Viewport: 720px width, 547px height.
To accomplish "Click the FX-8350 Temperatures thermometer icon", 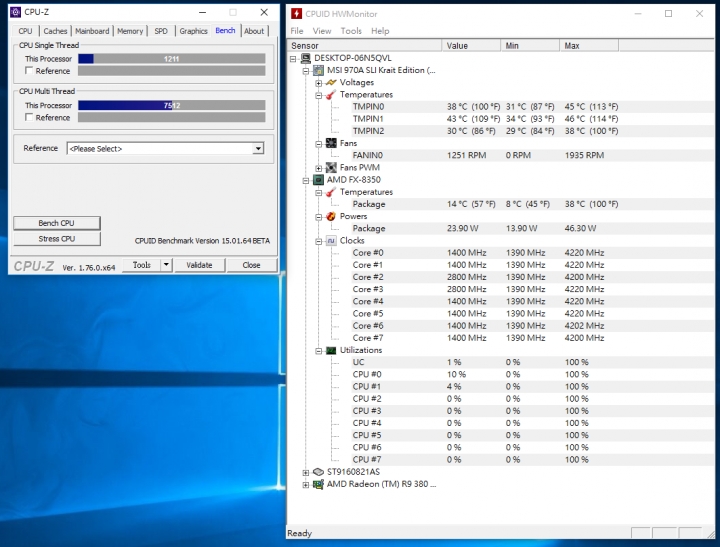I will (331, 192).
